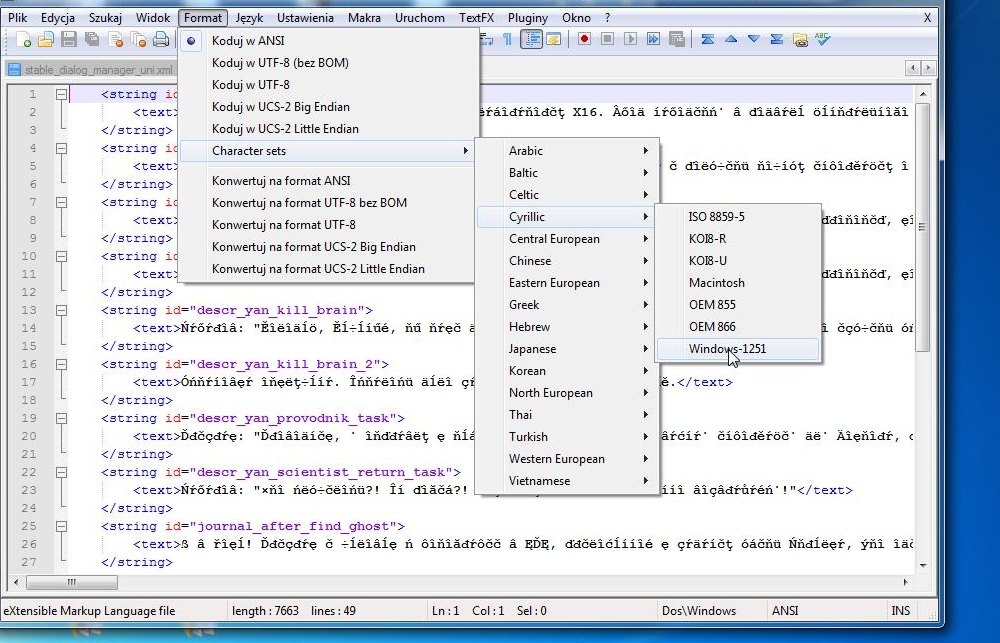Click the blue down triangle toolbar icon
Screen dimensions: 1000x643
[753, 40]
